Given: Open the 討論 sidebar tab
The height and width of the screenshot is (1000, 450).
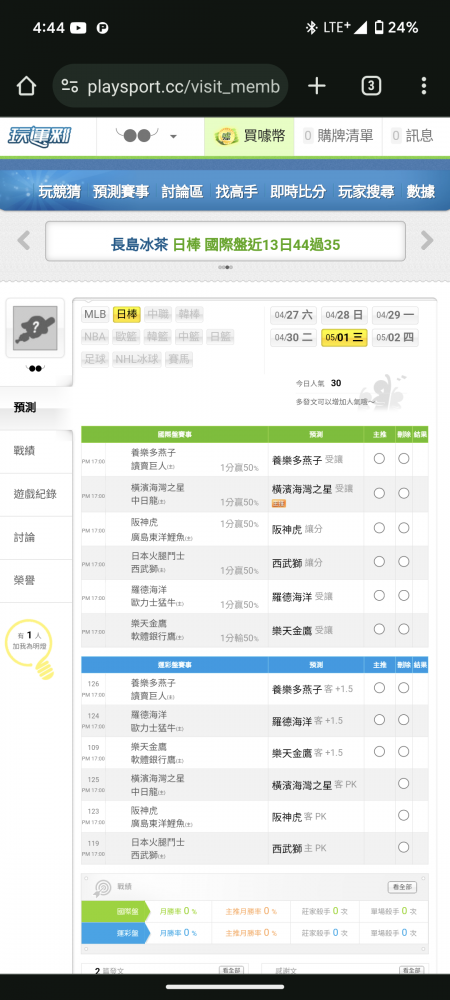Looking at the screenshot, I should [36, 538].
